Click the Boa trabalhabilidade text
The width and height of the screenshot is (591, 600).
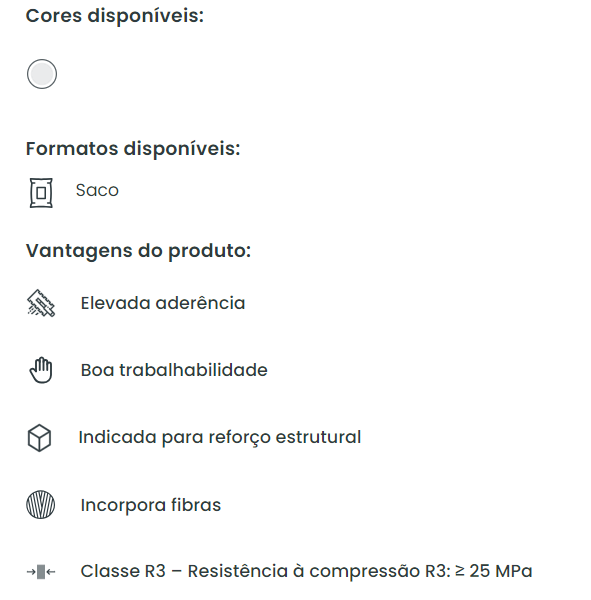coord(174,370)
